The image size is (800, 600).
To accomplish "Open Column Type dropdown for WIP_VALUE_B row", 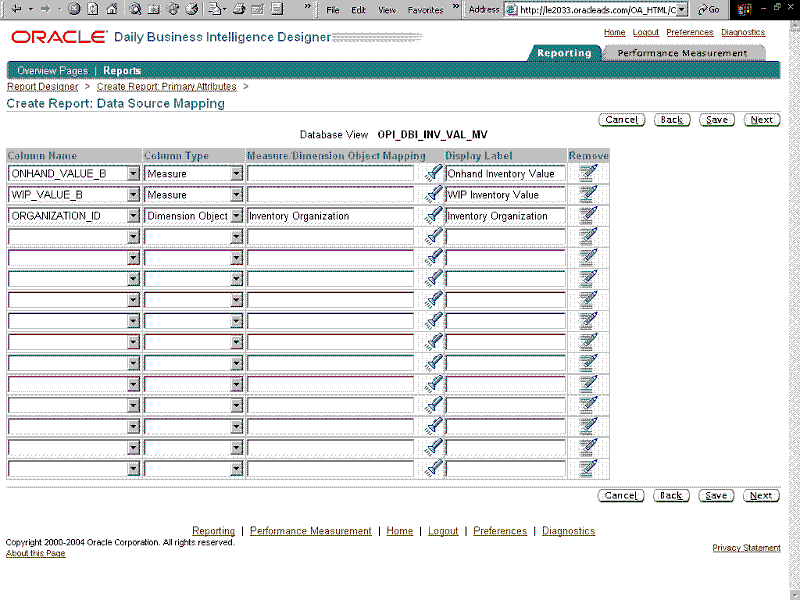I will 236,195.
